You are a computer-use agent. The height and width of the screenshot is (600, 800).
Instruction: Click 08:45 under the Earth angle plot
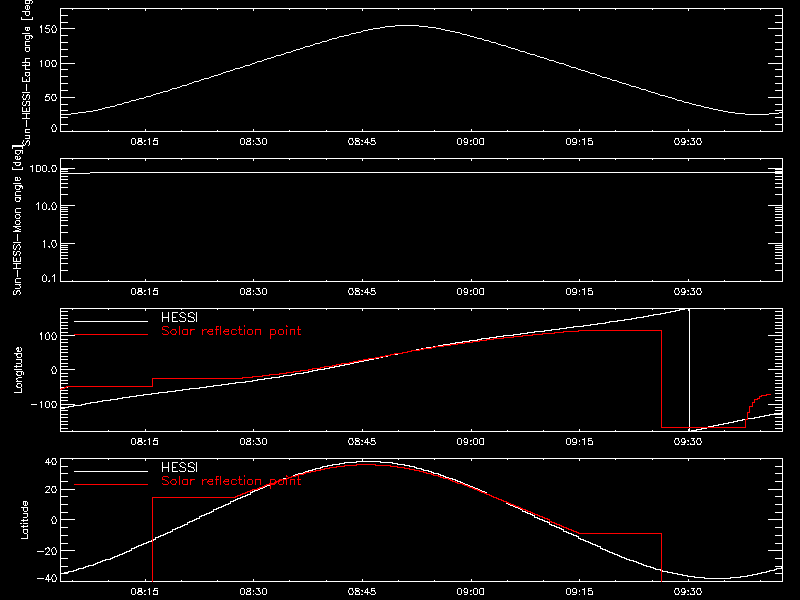coord(362,141)
